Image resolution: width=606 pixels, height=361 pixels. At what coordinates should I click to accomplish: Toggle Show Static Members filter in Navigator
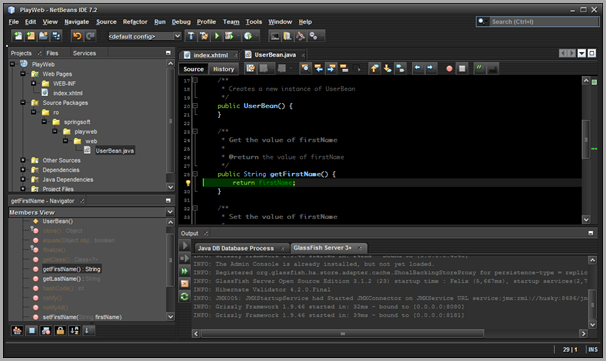point(46,330)
